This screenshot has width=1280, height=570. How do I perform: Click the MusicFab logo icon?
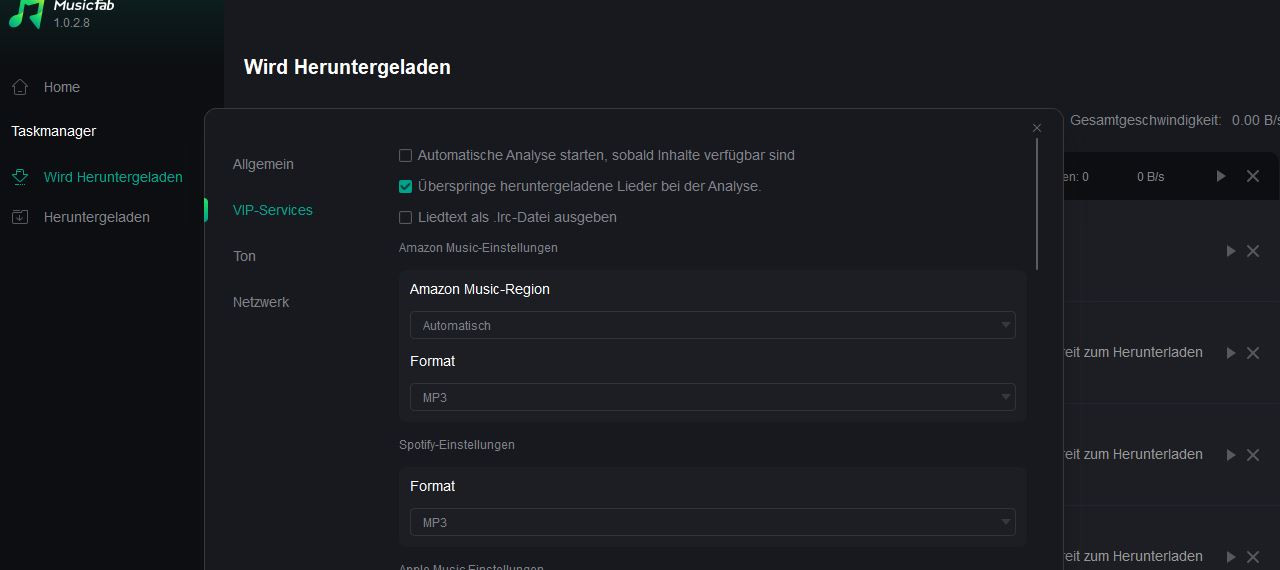[x=26, y=12]
